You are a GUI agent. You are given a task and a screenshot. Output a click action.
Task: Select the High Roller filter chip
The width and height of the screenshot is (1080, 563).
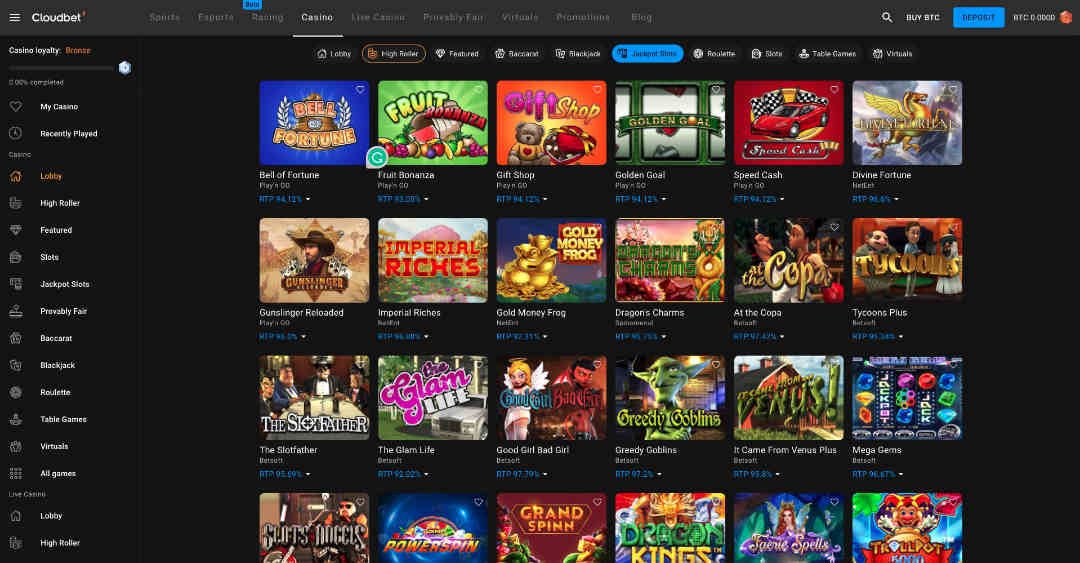393,54
